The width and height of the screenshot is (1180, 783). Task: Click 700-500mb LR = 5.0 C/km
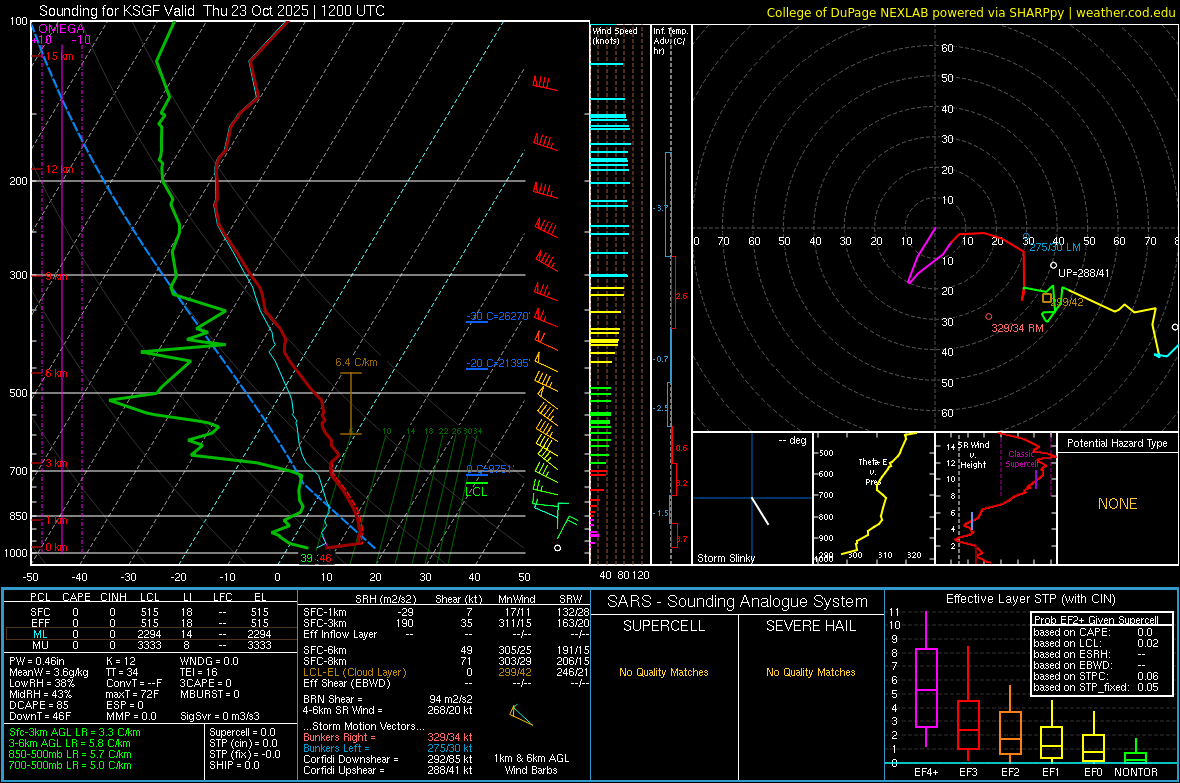(x=70, y=765)
